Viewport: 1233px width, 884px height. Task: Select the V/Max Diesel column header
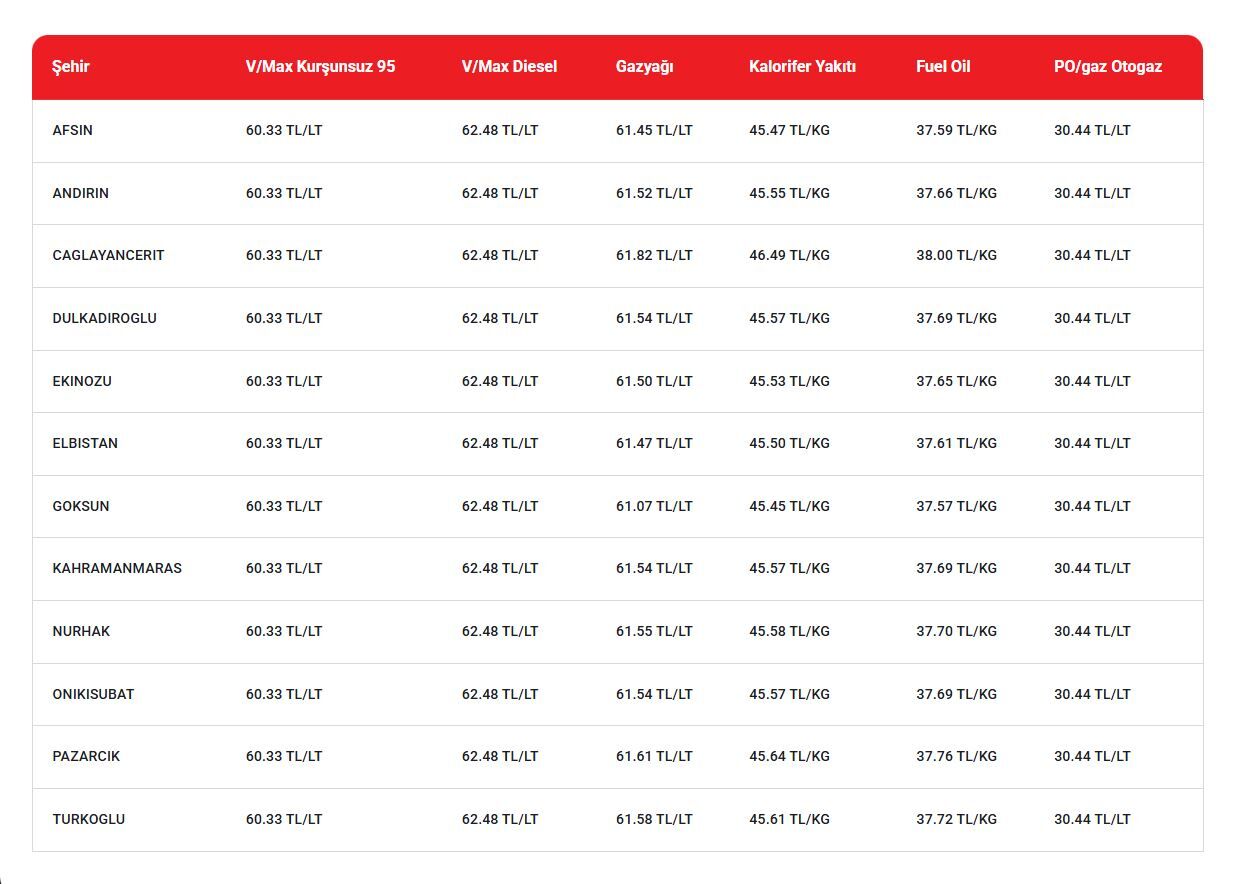(509, 67)
